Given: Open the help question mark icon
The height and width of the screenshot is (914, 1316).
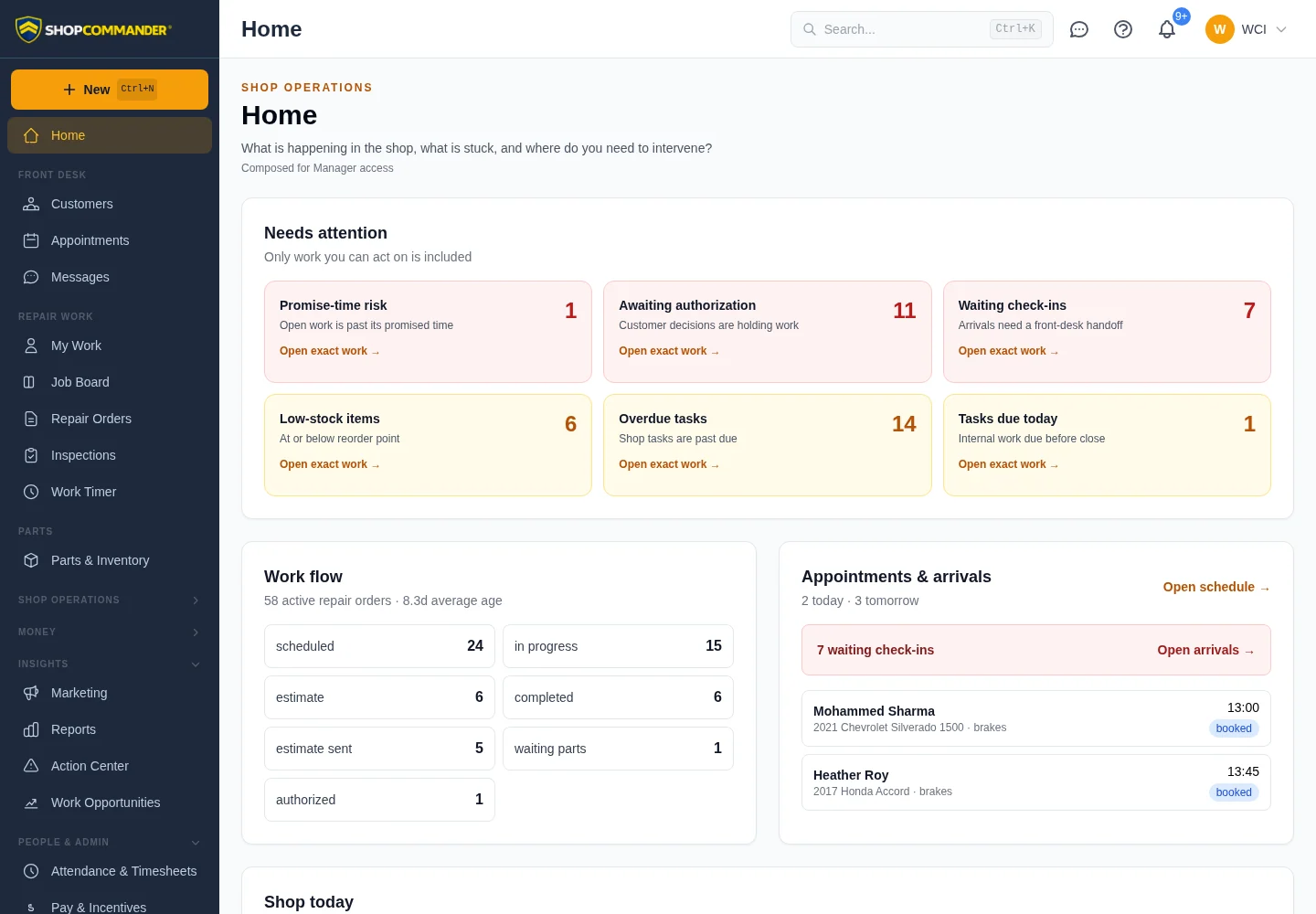Looking at the screenshot, I should click(x=1123, y=29).
